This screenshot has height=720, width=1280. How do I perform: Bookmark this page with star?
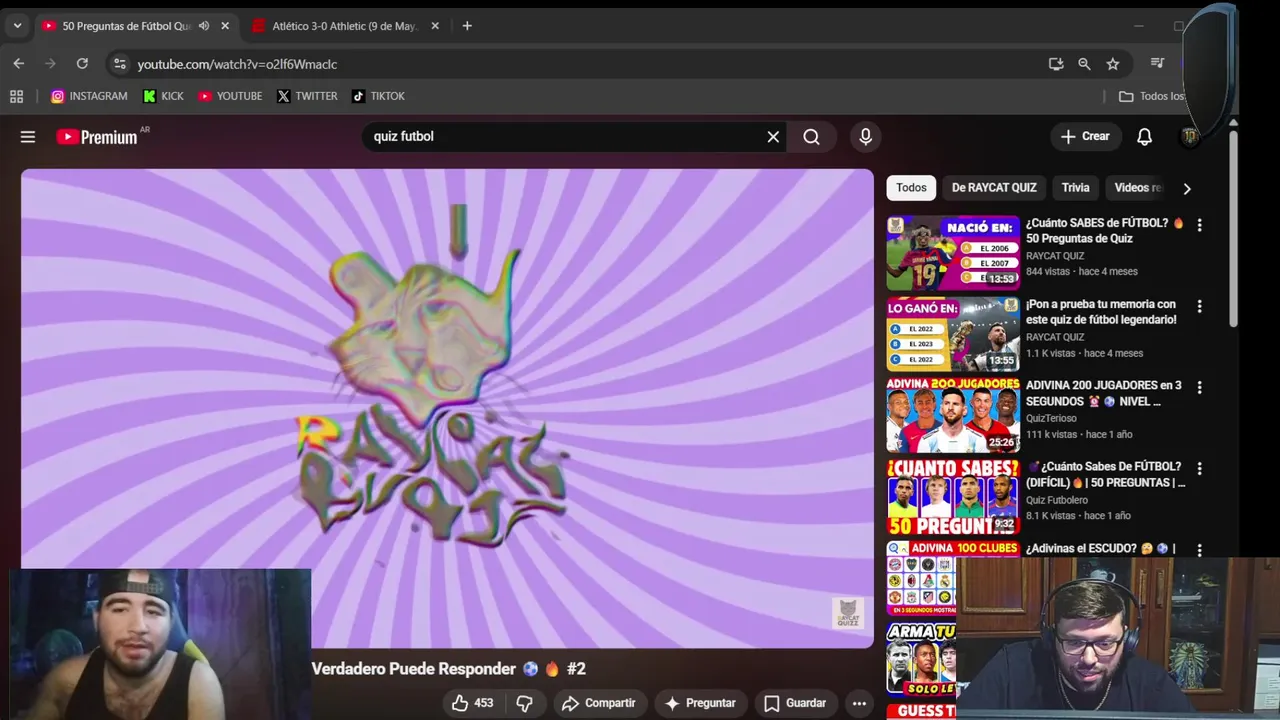(x=1113, y=64)
